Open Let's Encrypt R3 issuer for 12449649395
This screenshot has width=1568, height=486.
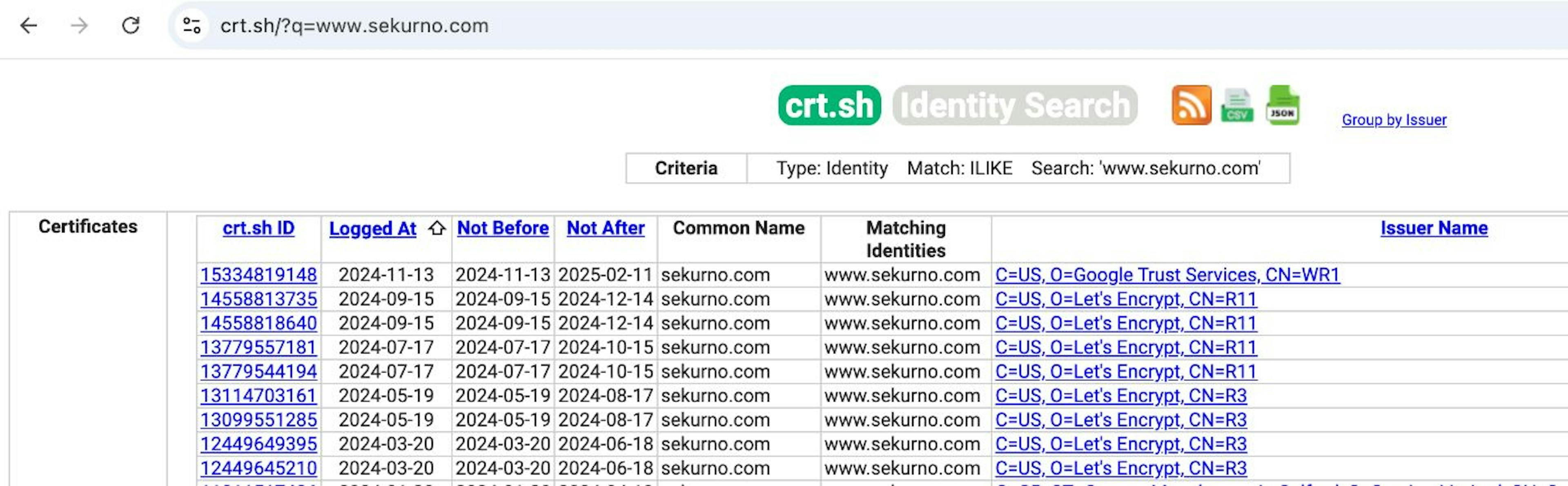click(1121, 444)
